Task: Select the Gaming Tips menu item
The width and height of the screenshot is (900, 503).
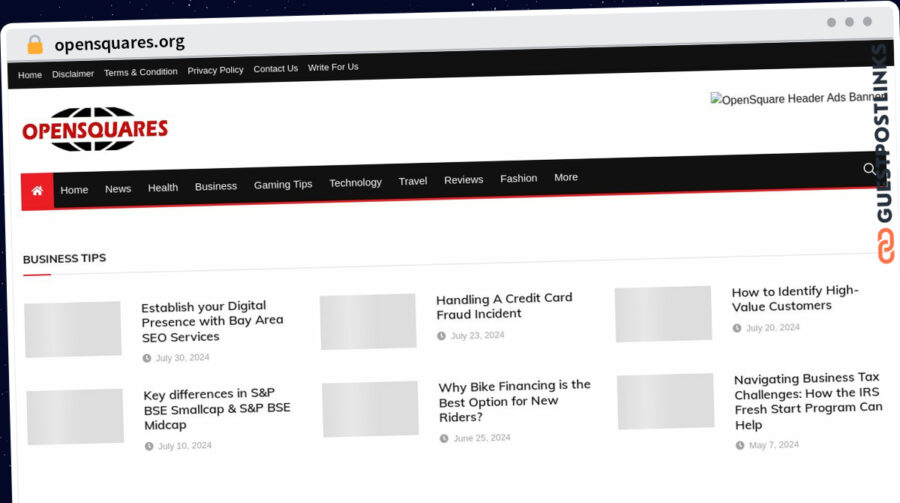Action: pos(283,184)
